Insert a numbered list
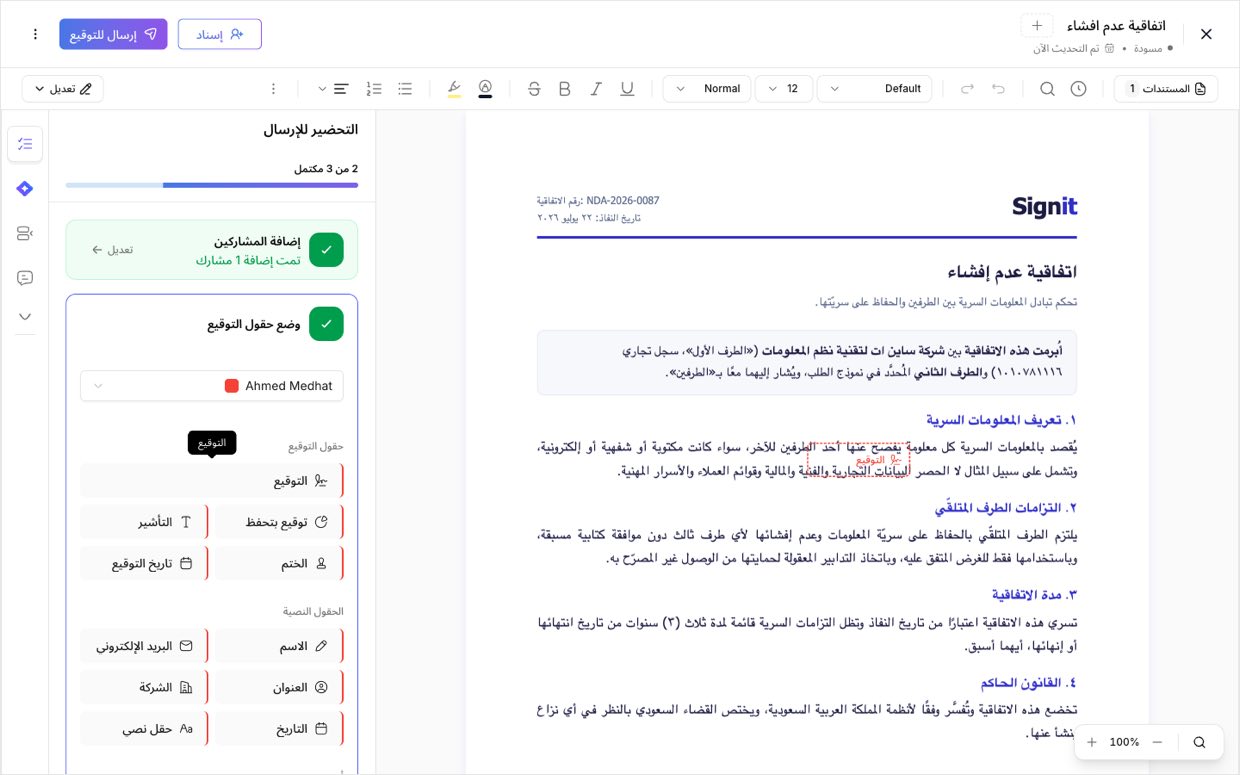1240x775 pixels. tap(374, 88)
